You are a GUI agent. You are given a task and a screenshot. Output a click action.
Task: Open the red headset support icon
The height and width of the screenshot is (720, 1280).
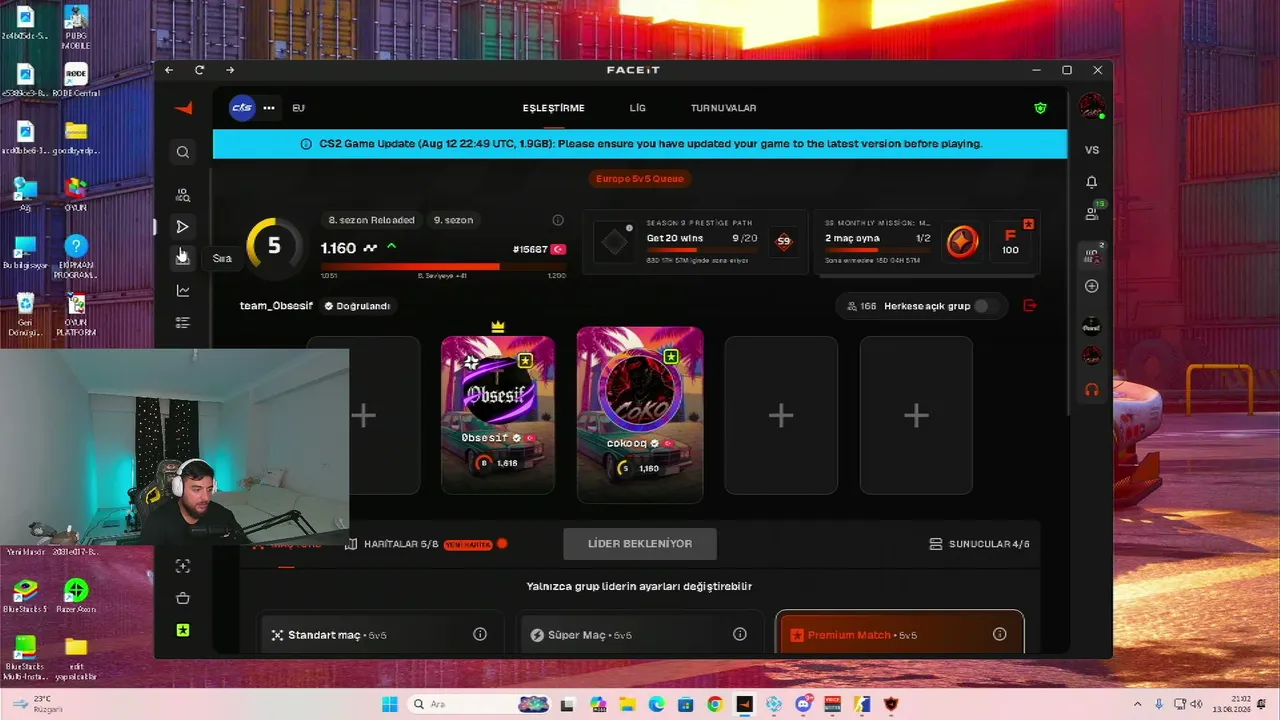[1092, 390]
